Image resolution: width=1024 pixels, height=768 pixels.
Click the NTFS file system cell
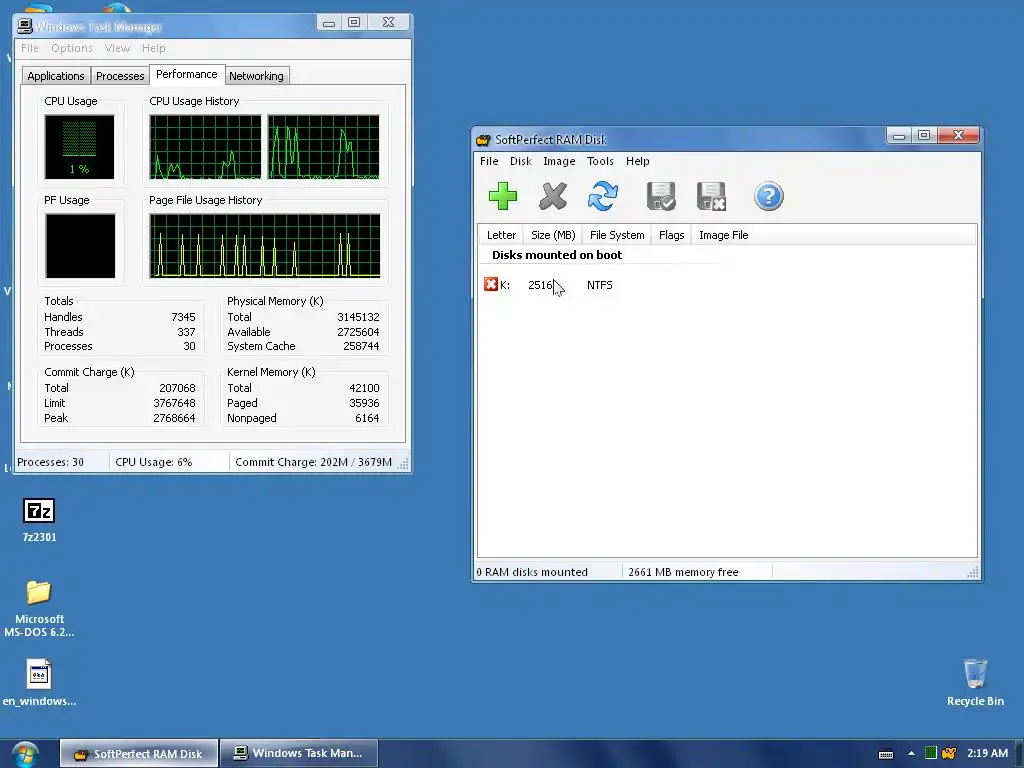coord(600,285)
